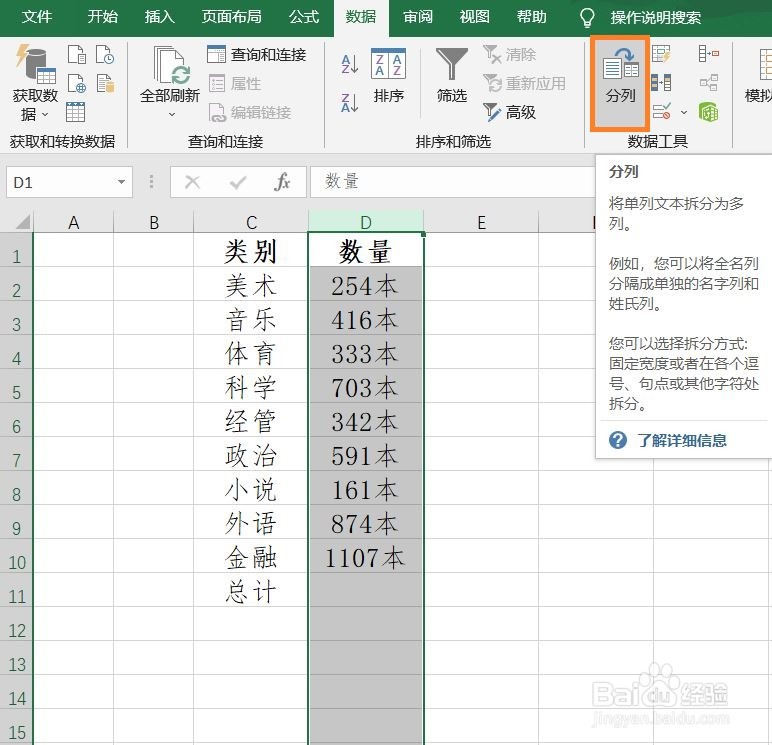
Task: Click the Insert Function fx icon
Action: click(x=282, y=182)
